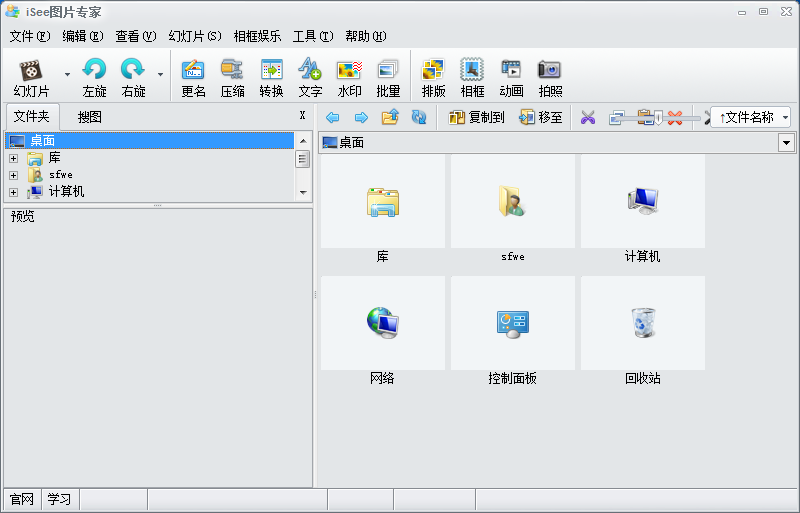Expand the 库 tree node
The width and height of the screenshot is (800, 513).
pos(13,158)
